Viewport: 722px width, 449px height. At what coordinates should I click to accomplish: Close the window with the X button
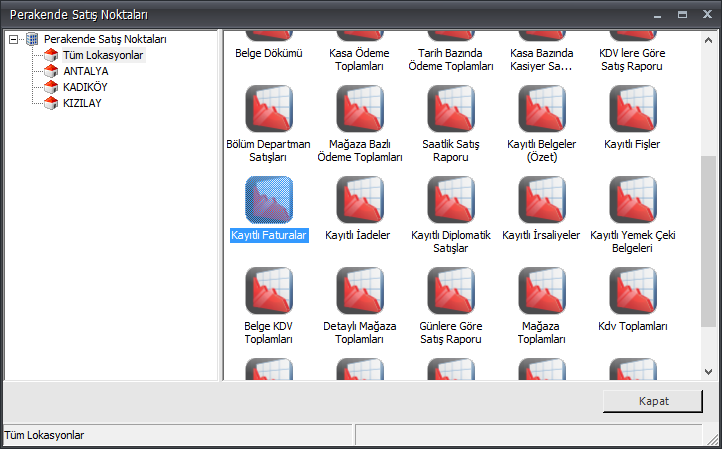[x=707, y=14]
